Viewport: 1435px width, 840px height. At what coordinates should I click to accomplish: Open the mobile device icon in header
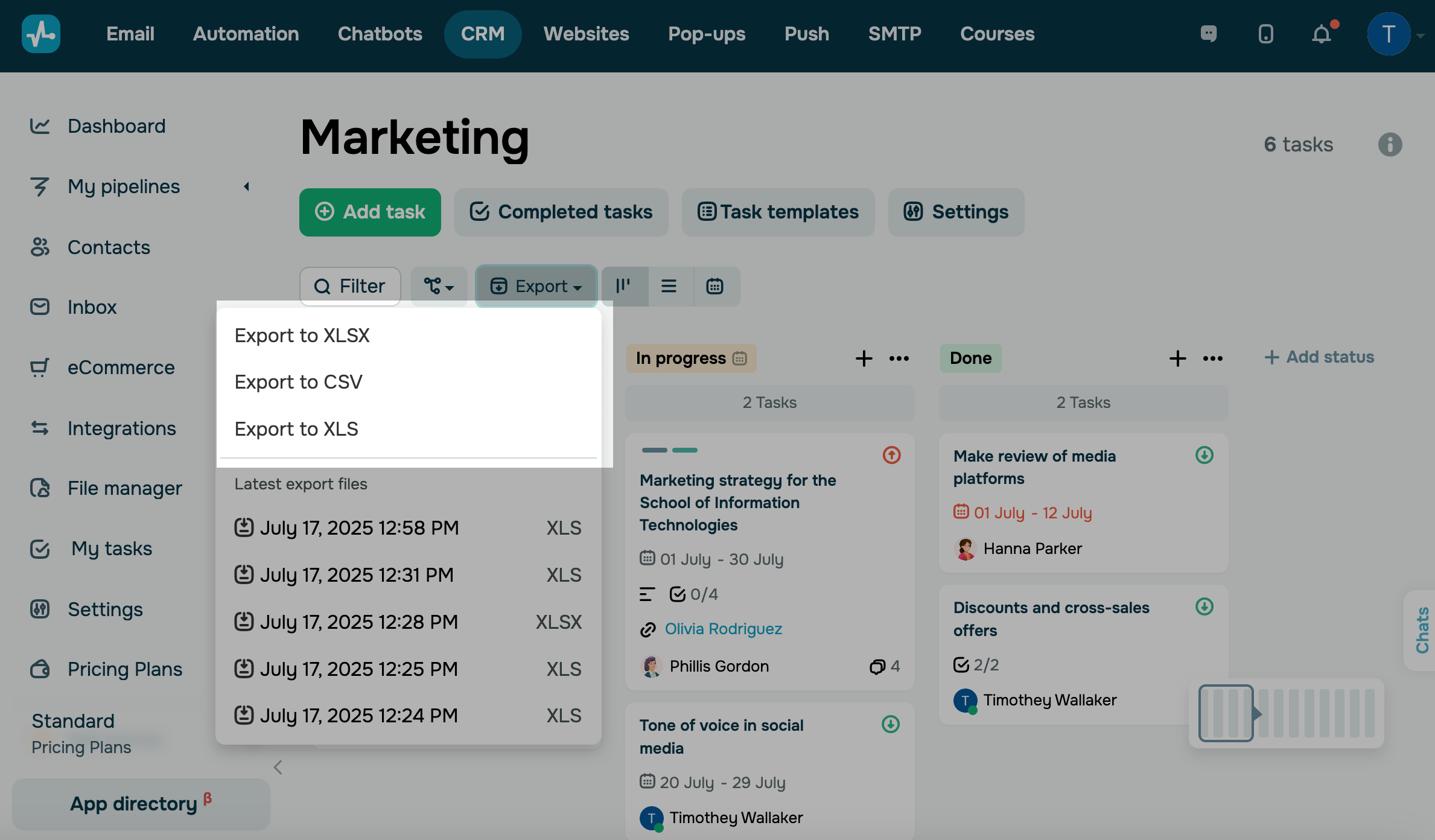click(x=1265, y=34)
